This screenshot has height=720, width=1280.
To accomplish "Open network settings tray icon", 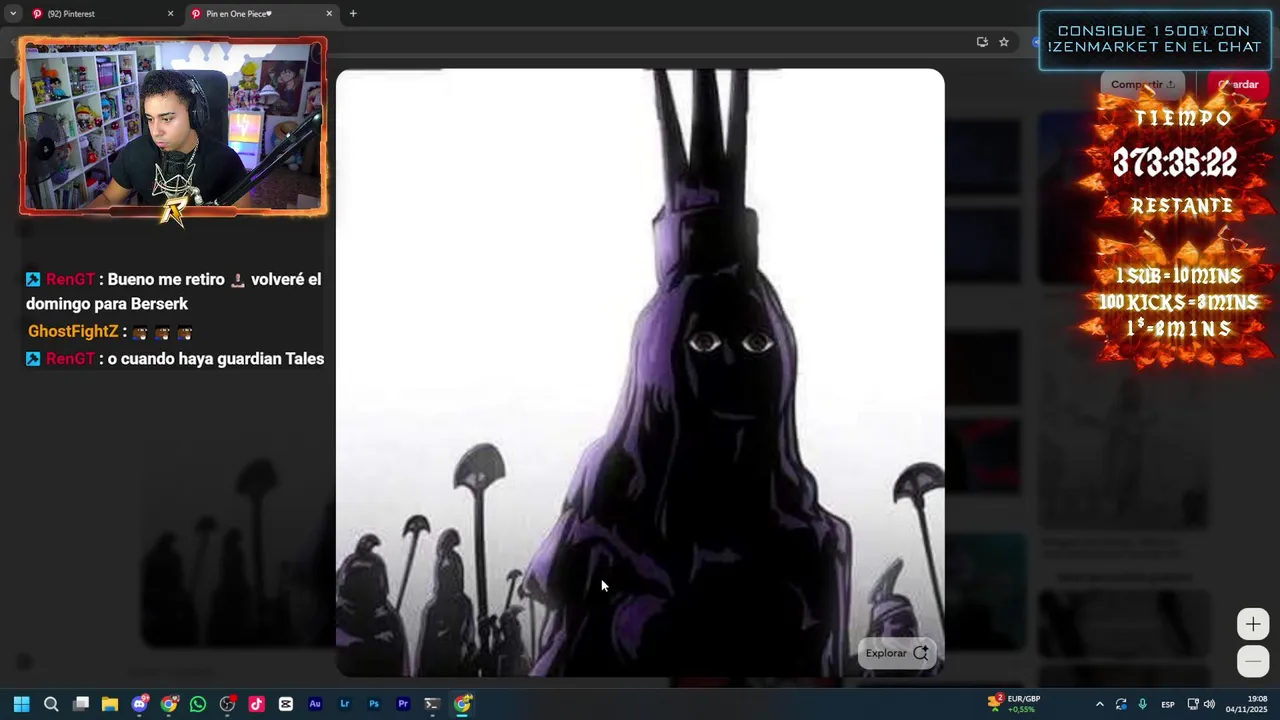I will tap(1193, 704).
